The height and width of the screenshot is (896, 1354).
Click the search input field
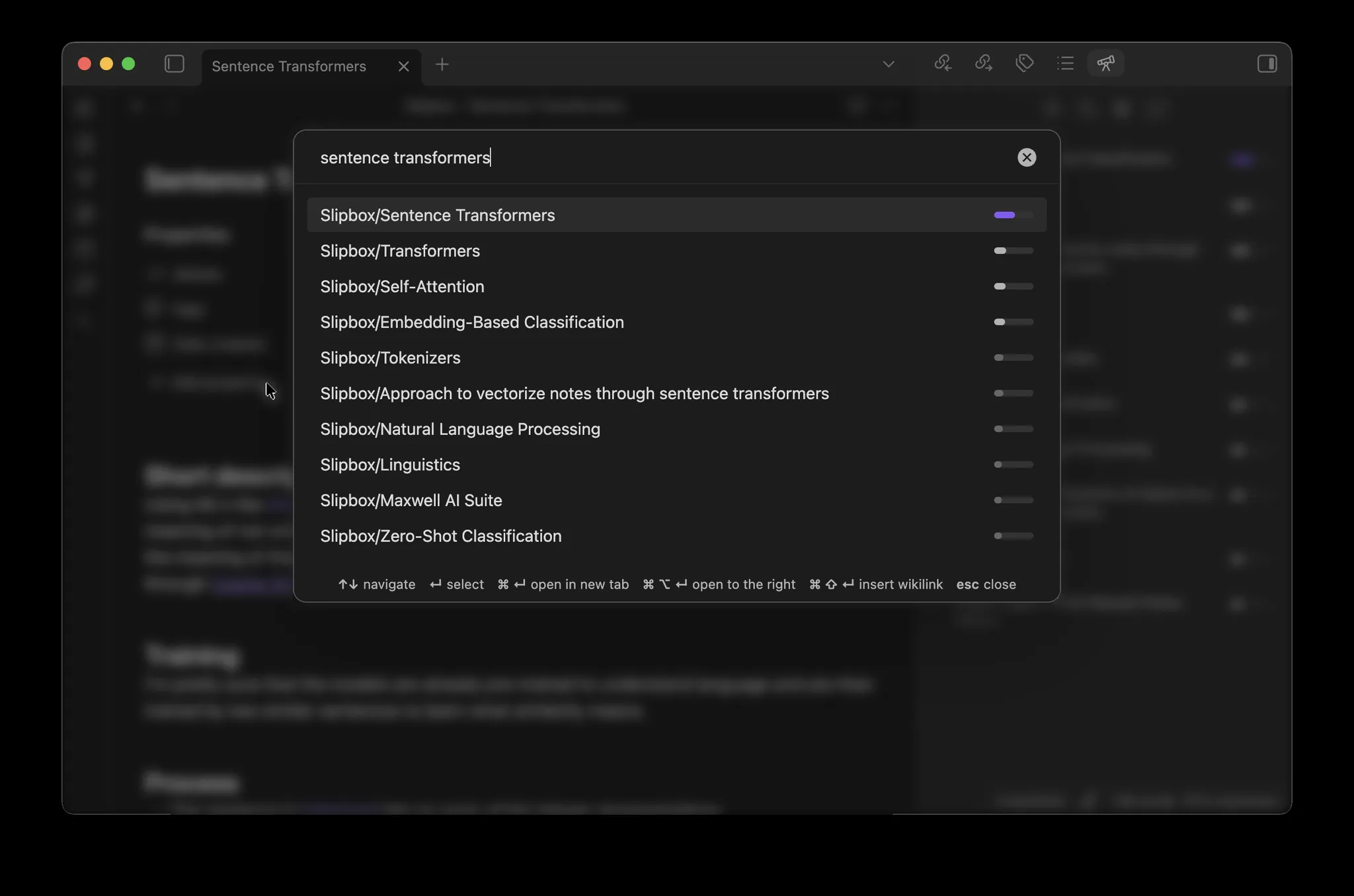(664, 157)
